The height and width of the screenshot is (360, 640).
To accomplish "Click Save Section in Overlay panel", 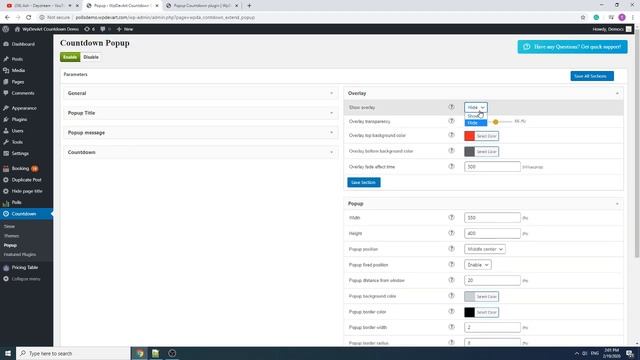I will pyautogui.click(x=364, y=182).
